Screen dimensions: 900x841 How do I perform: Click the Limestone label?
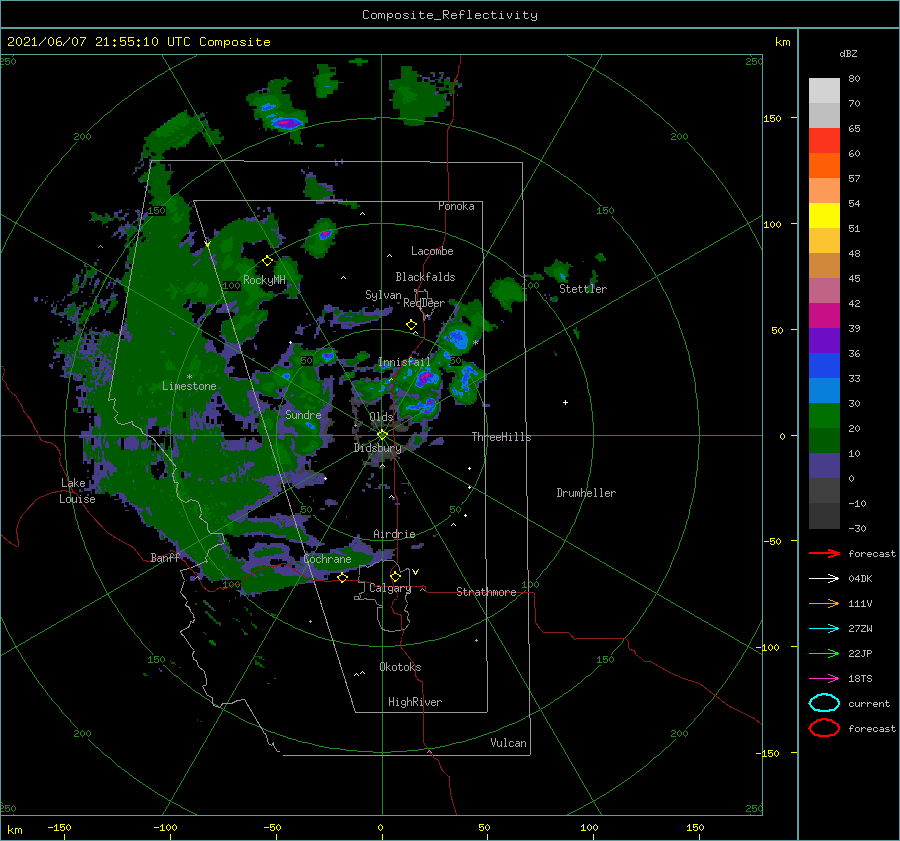click(x=189, y=386)
